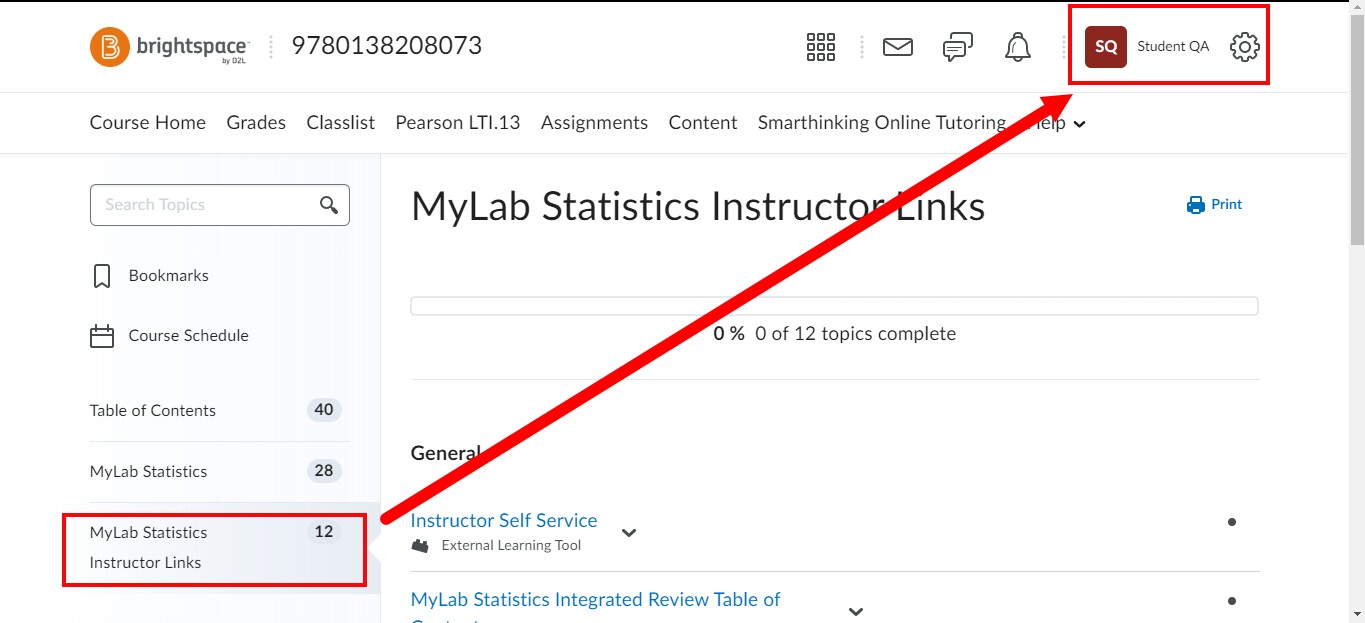The image size is (1365, 623).
Task: Expand the Help dropdown menu
Action: (x=1055, y=122)
